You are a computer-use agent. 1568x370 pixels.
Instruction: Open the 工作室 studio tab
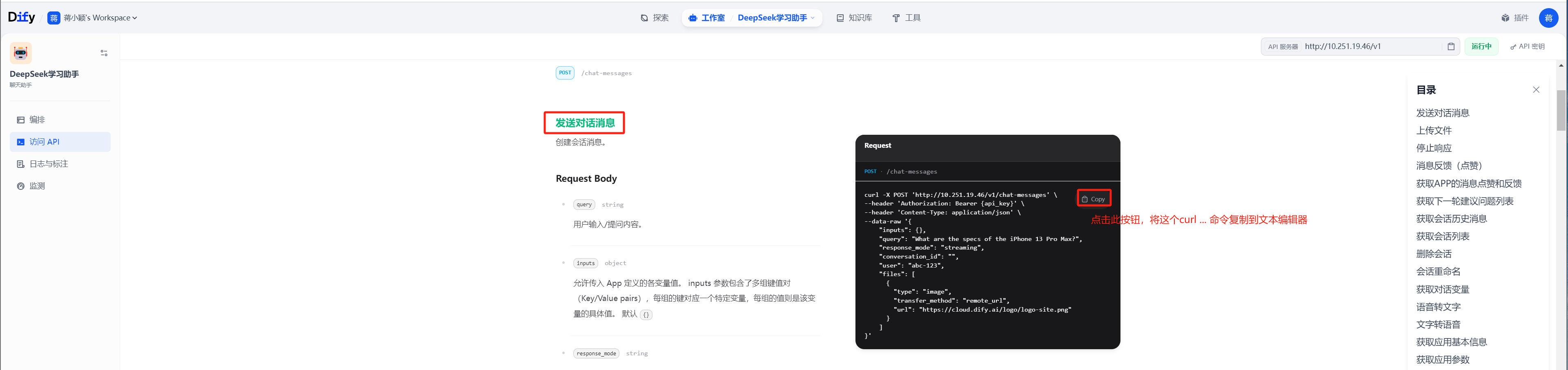pyautogui.click(x=706, y=18)
